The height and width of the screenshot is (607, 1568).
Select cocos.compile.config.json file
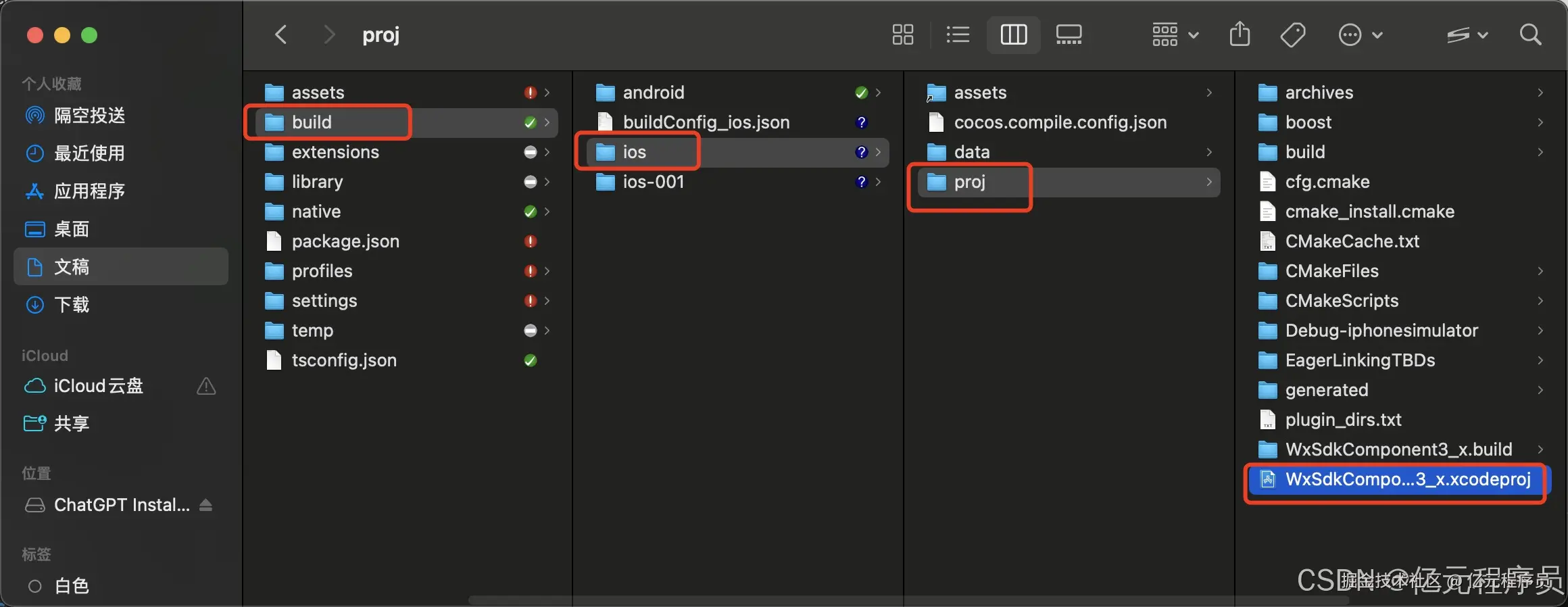tap(1068, 122)
